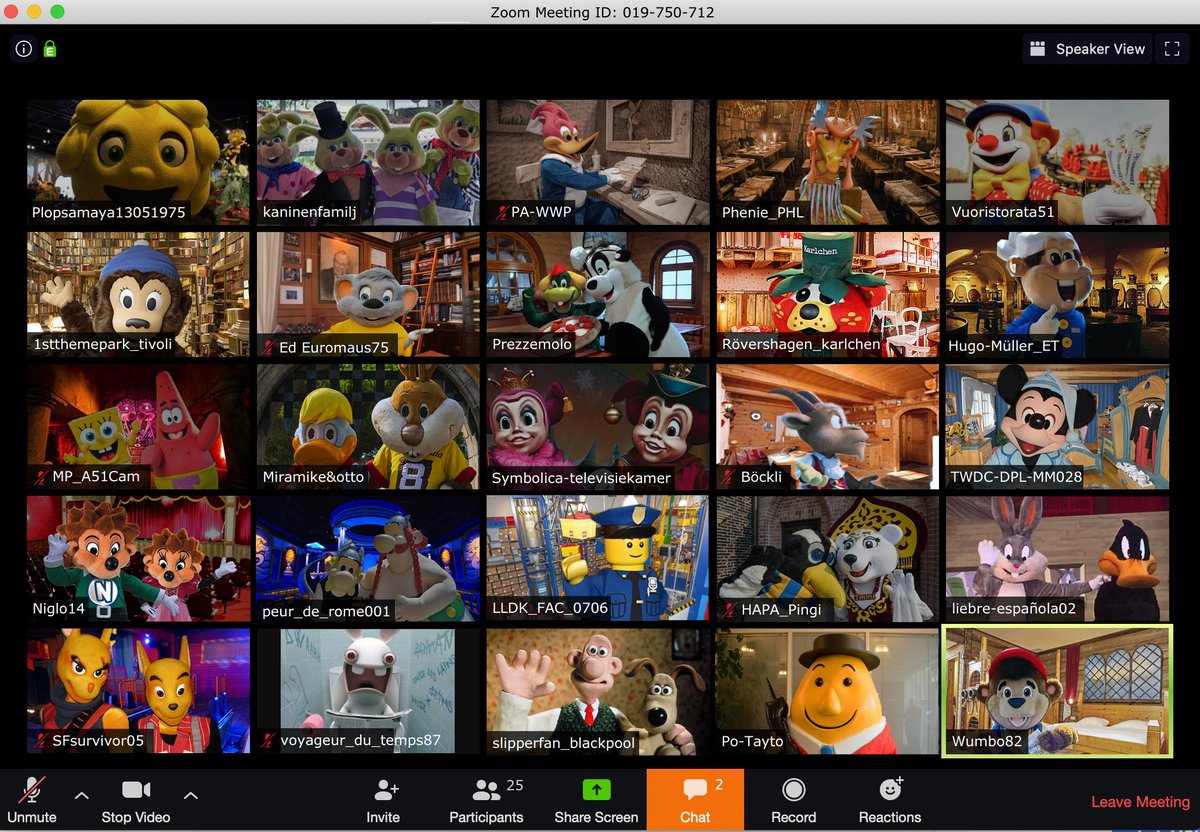Select Phenie_PHL video tile

pos(828,161)
